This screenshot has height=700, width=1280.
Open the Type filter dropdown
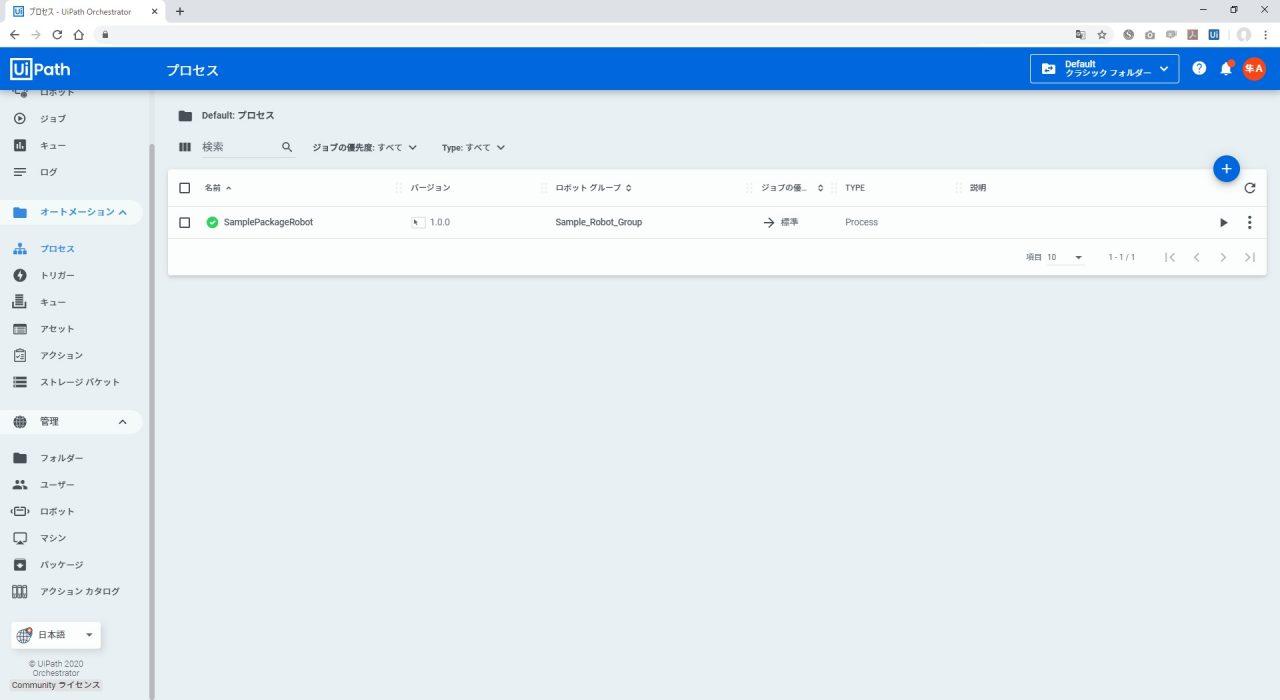tap(474, 147)
